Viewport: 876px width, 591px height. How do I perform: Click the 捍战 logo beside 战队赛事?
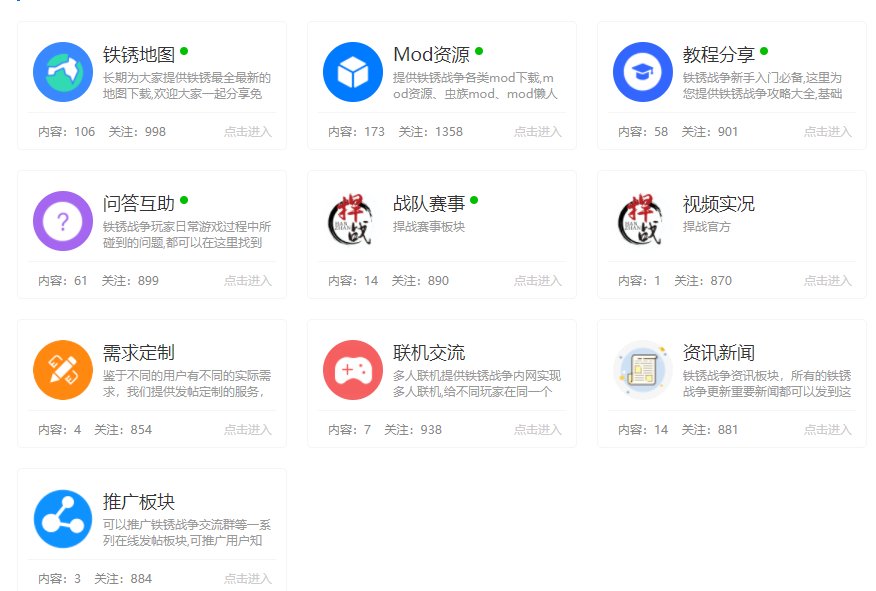(353, 221)
